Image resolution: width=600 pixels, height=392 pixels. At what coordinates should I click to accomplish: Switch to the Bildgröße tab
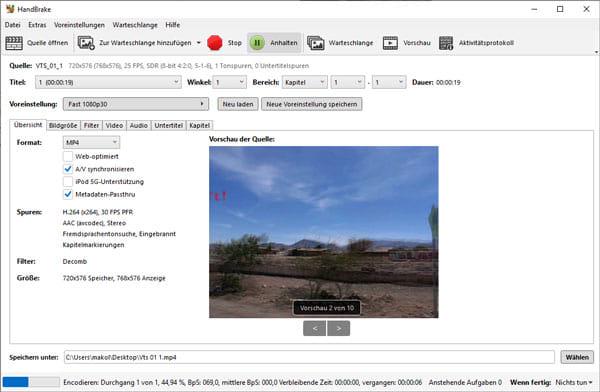pos(63,125)
